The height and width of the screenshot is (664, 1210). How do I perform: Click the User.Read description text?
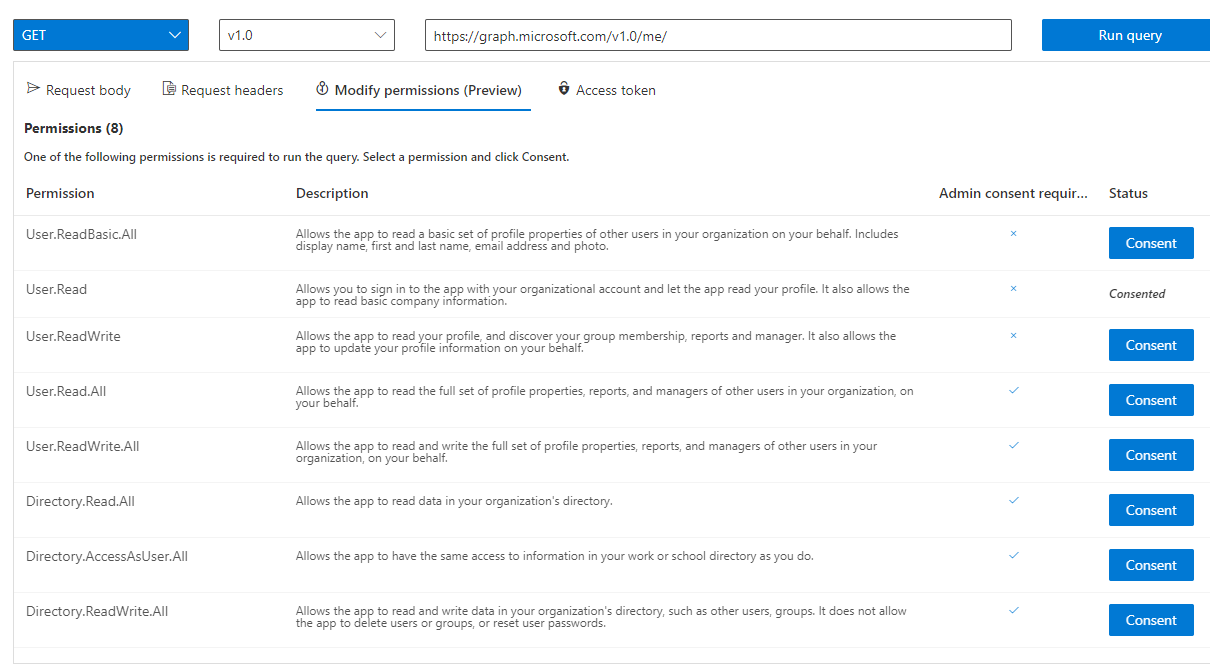coord(603,295)
